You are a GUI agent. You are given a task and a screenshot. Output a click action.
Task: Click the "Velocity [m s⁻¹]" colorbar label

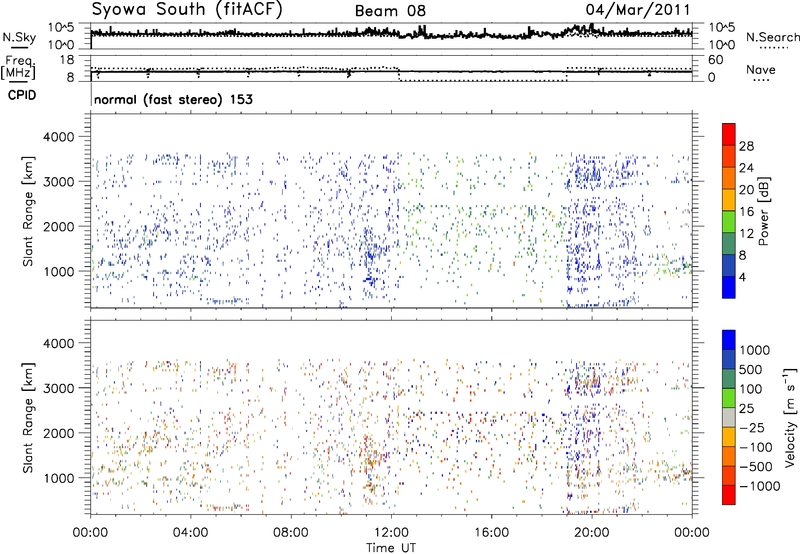coord(790,417)
